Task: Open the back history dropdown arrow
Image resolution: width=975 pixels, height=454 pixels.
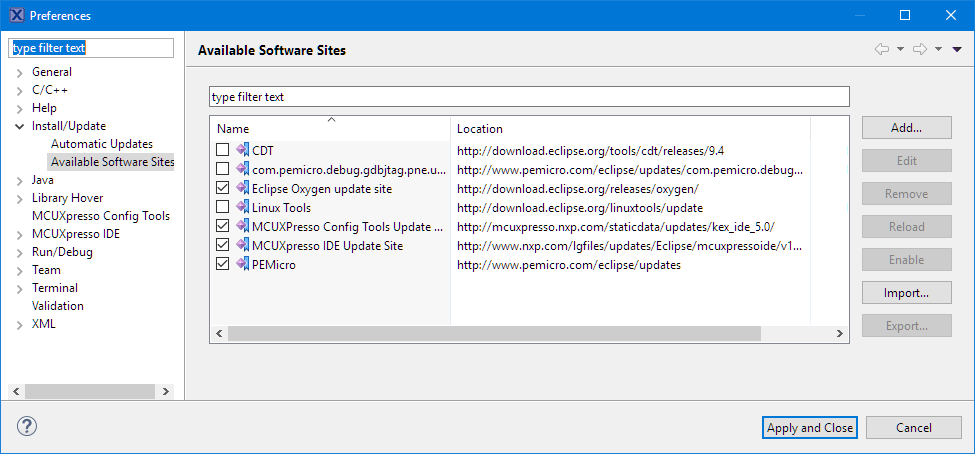Action: click(x=900, y=50)
